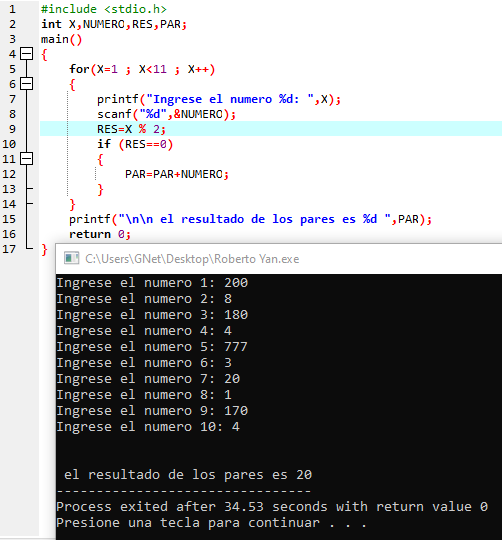
Task: Click line number 1 in the gutter
Action: tap(12, 9)
